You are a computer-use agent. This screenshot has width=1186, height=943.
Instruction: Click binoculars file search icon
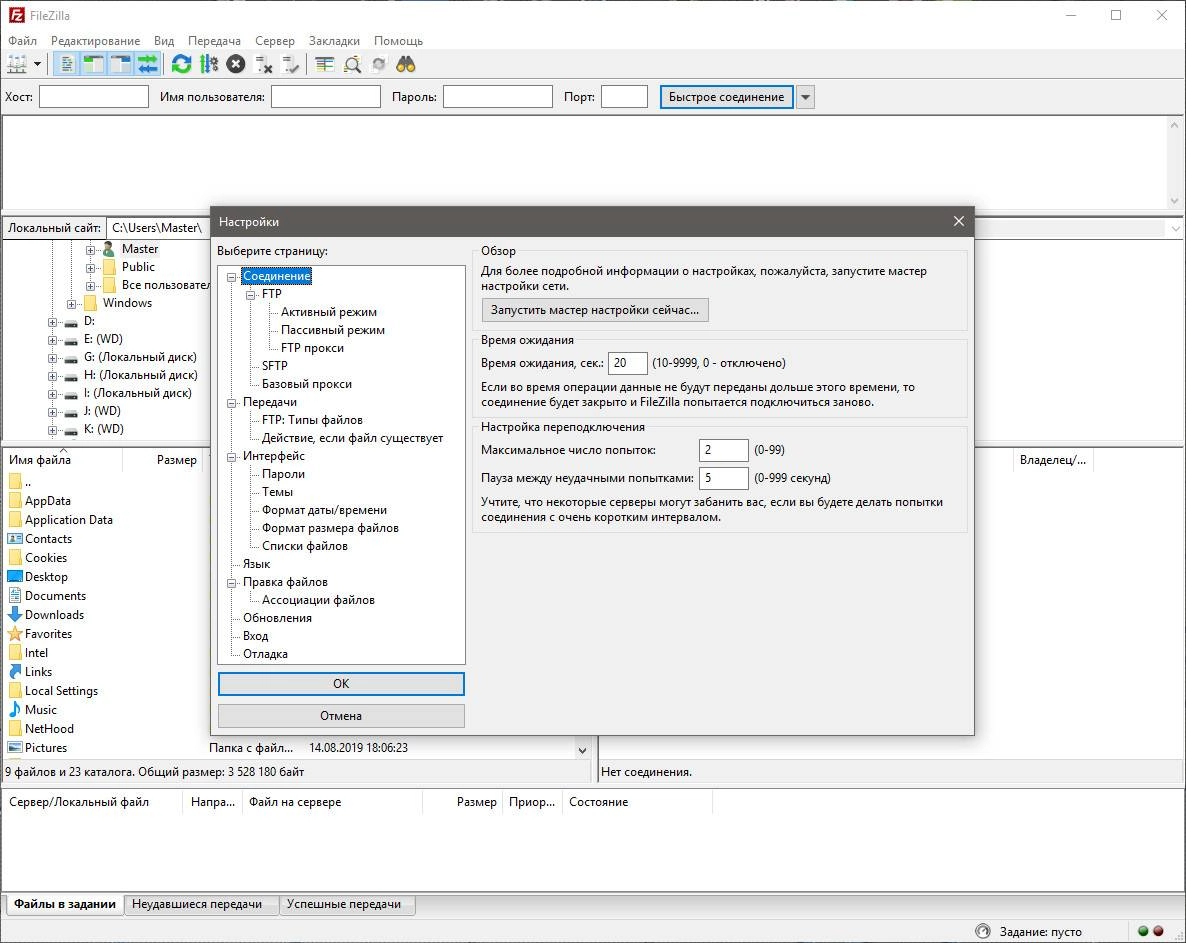tap(406, 64)
